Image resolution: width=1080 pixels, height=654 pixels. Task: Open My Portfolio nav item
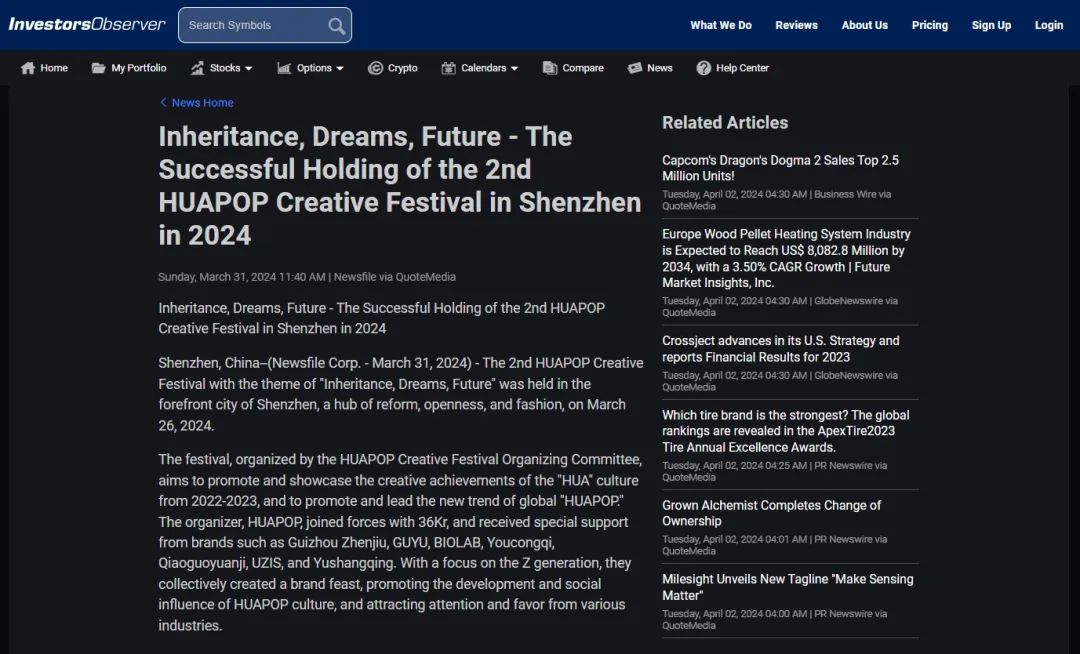pyautogui.click(x=129, y=67)
